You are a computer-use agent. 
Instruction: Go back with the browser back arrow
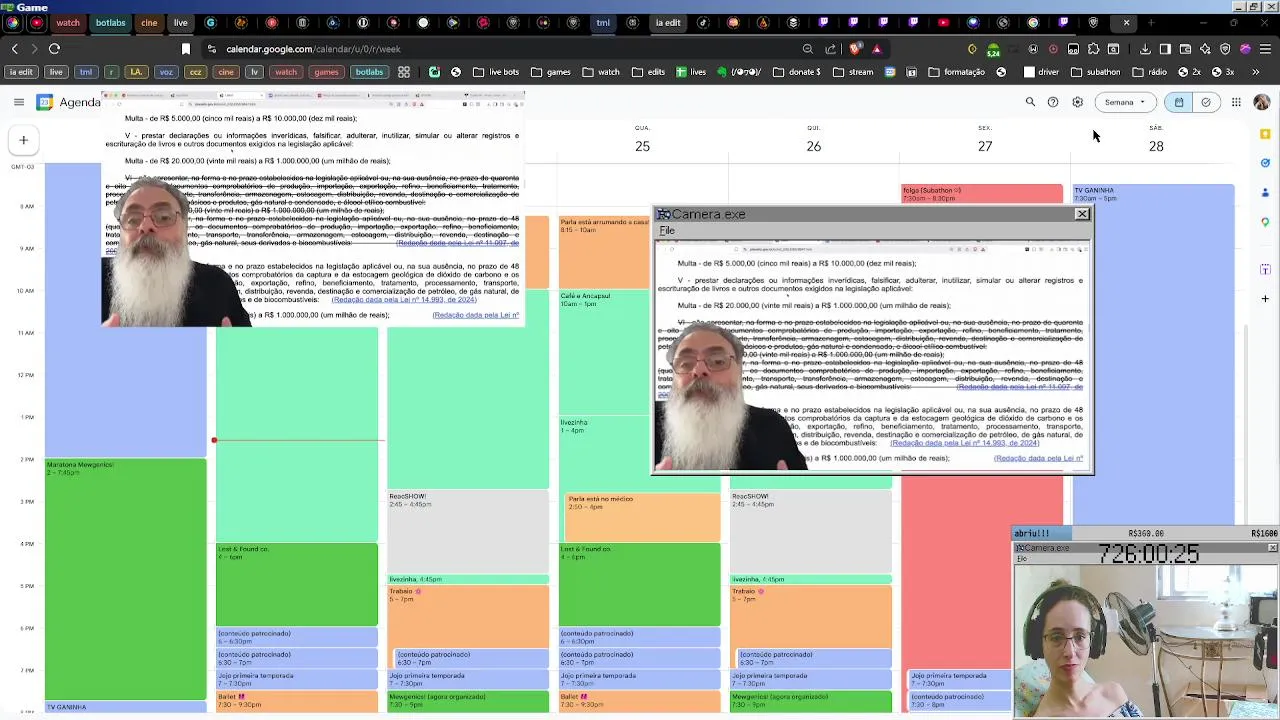click(x=14, y=49)
